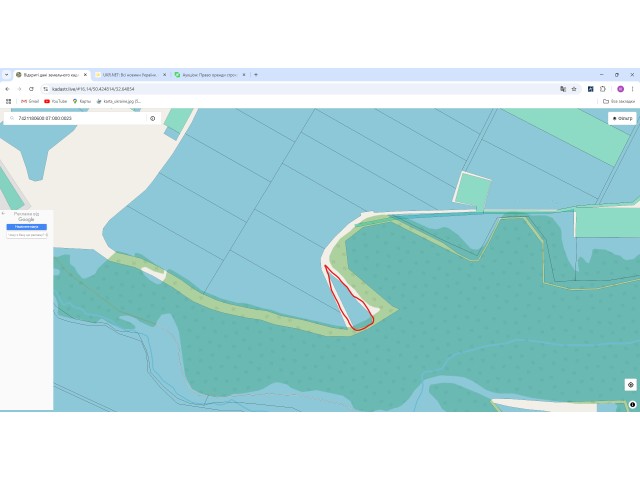Open the Filter button on the map
This screenshot has width=640, height=480.
(622, 118)
